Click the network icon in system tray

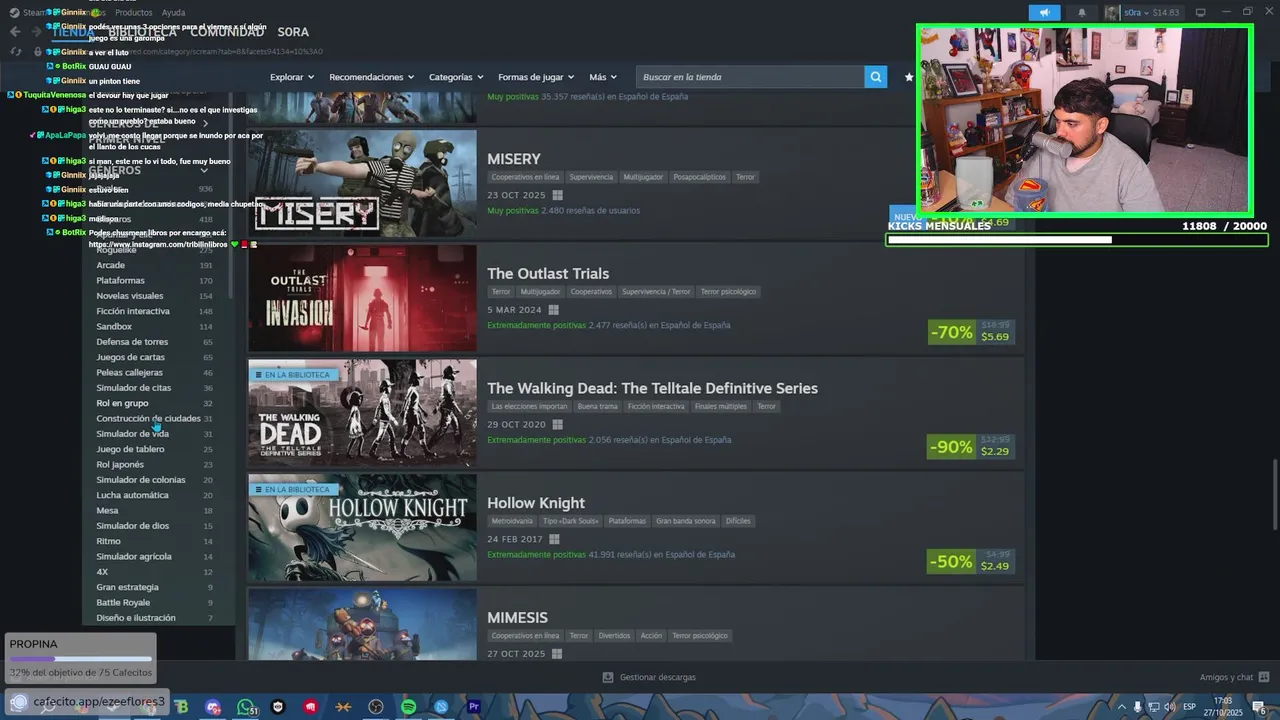tap(1153, 707)
